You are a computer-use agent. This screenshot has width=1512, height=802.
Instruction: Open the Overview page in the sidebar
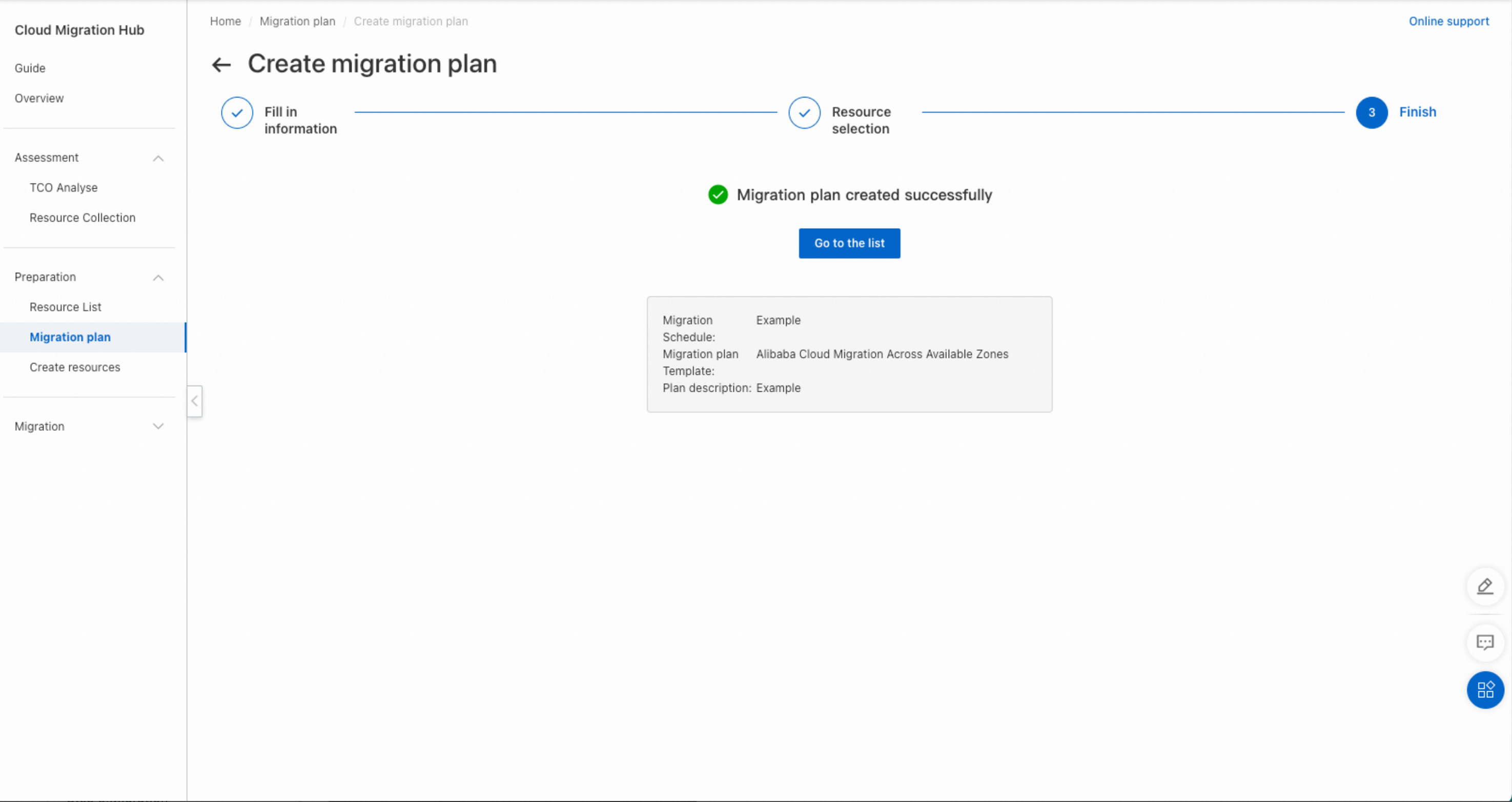pyautogui.click(x=39, y=98)
